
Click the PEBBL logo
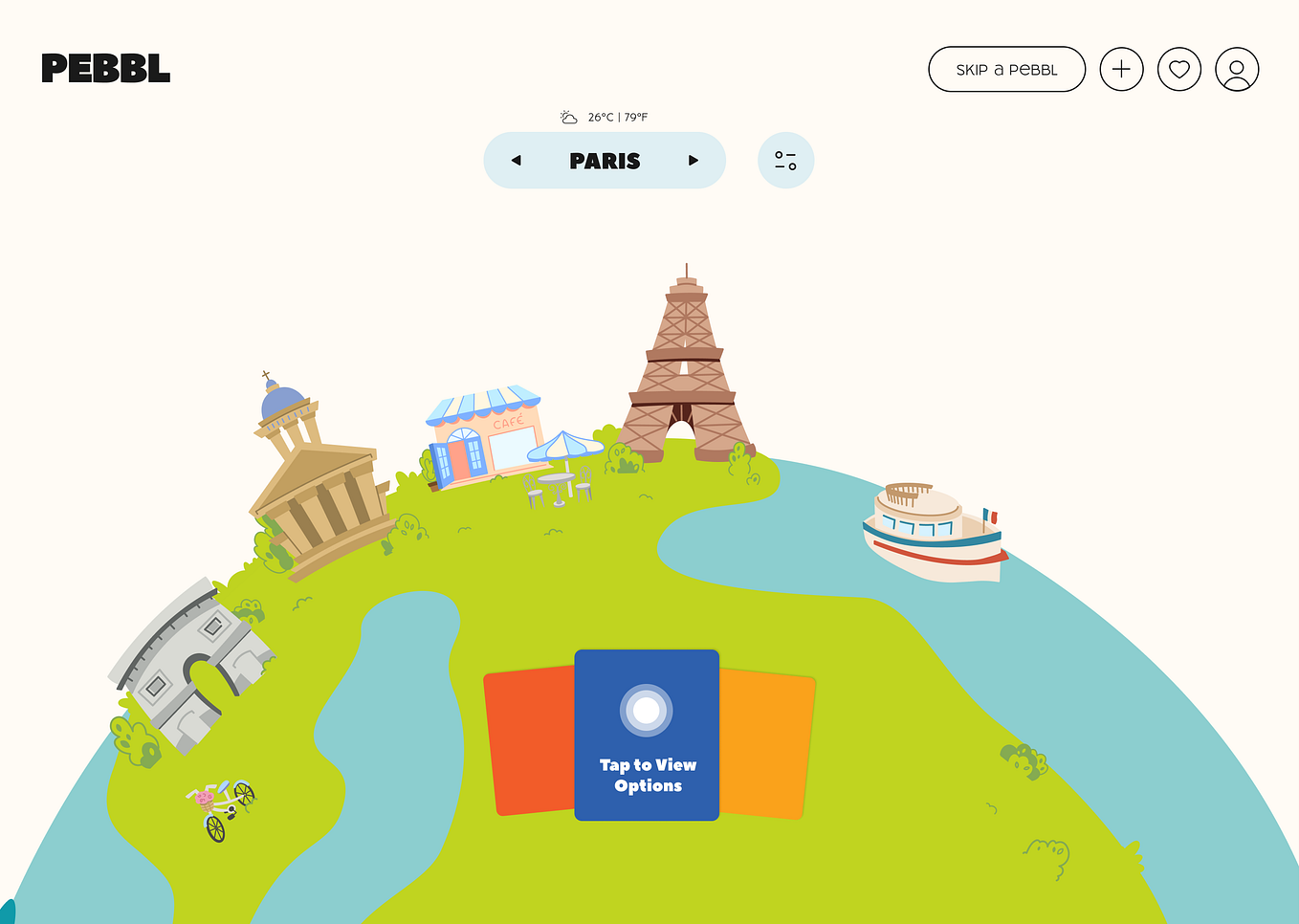pyautogui.click(x=106, y=68)
